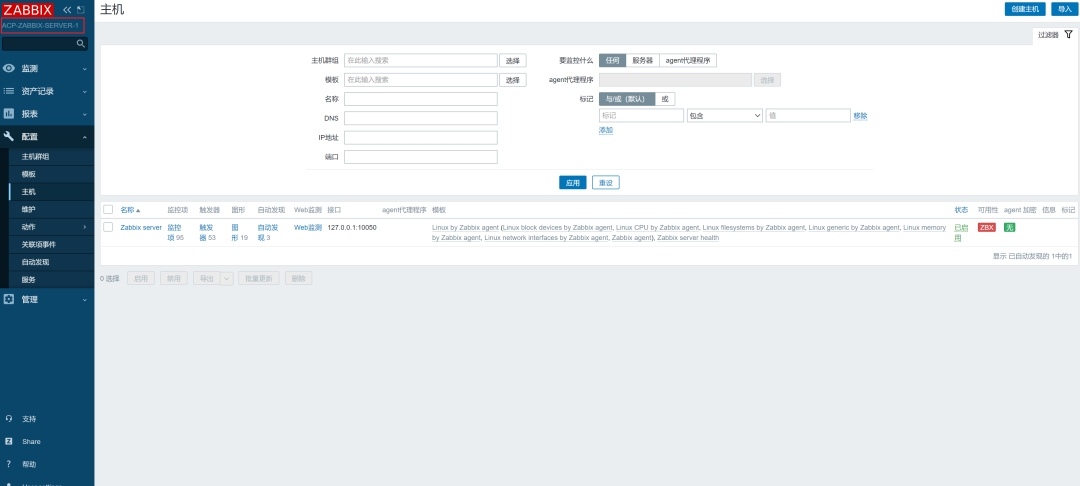Tick the select-all checkbox in table header
This screenshot has height=486, width=1080.
108,209
